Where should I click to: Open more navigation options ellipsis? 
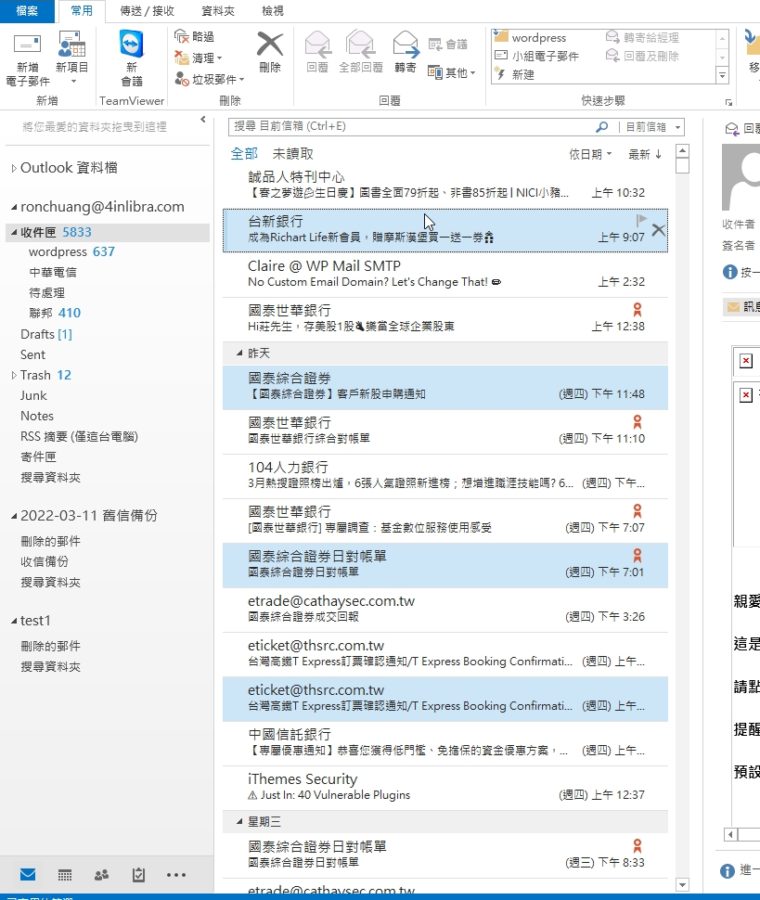tap(176, 875)
